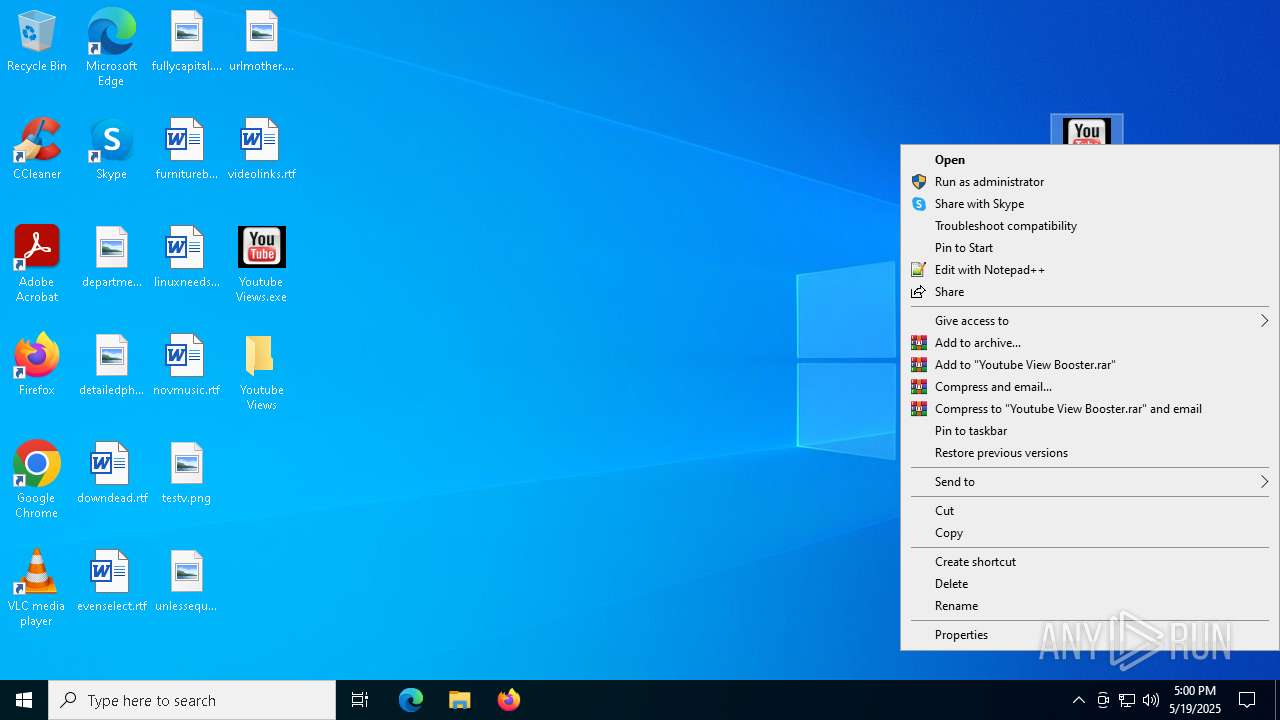Image resolution: width=1280 pixels, height=720 pixels.
Task: Choose Create shortcut
Action: point(1090,562)
